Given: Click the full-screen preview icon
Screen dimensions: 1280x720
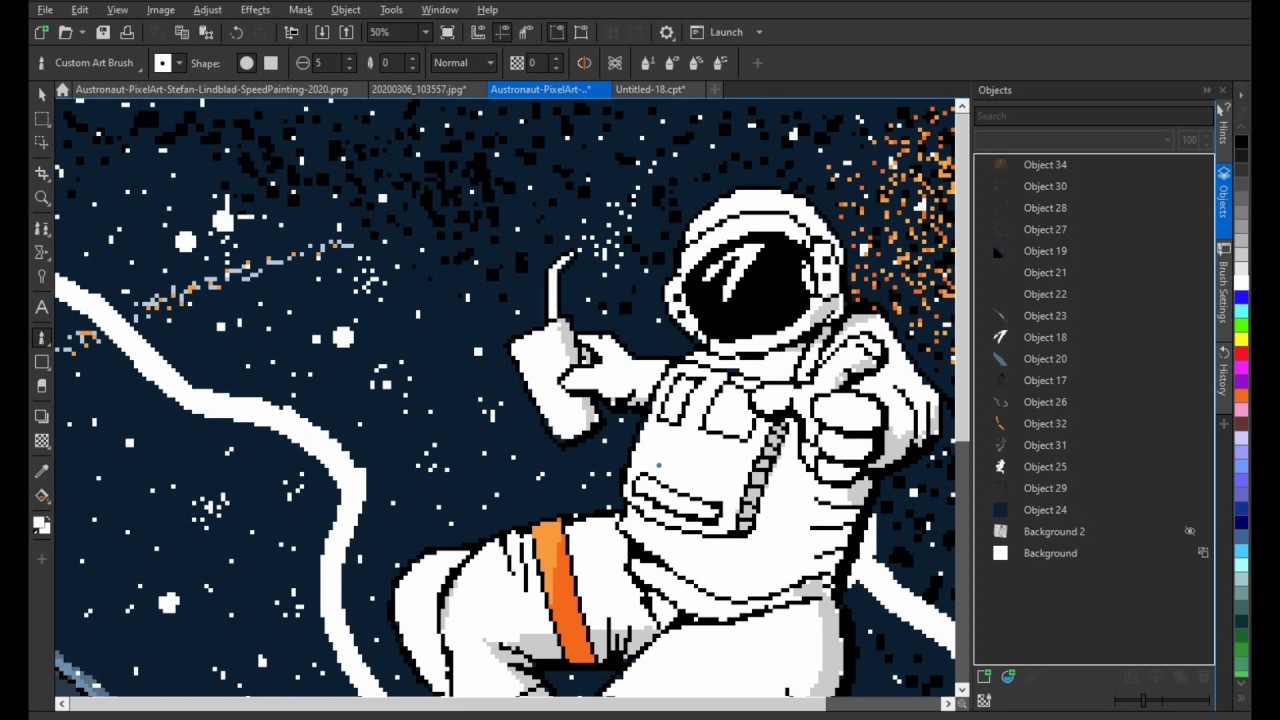Looking at the screenshot, I should click(447, 32).
